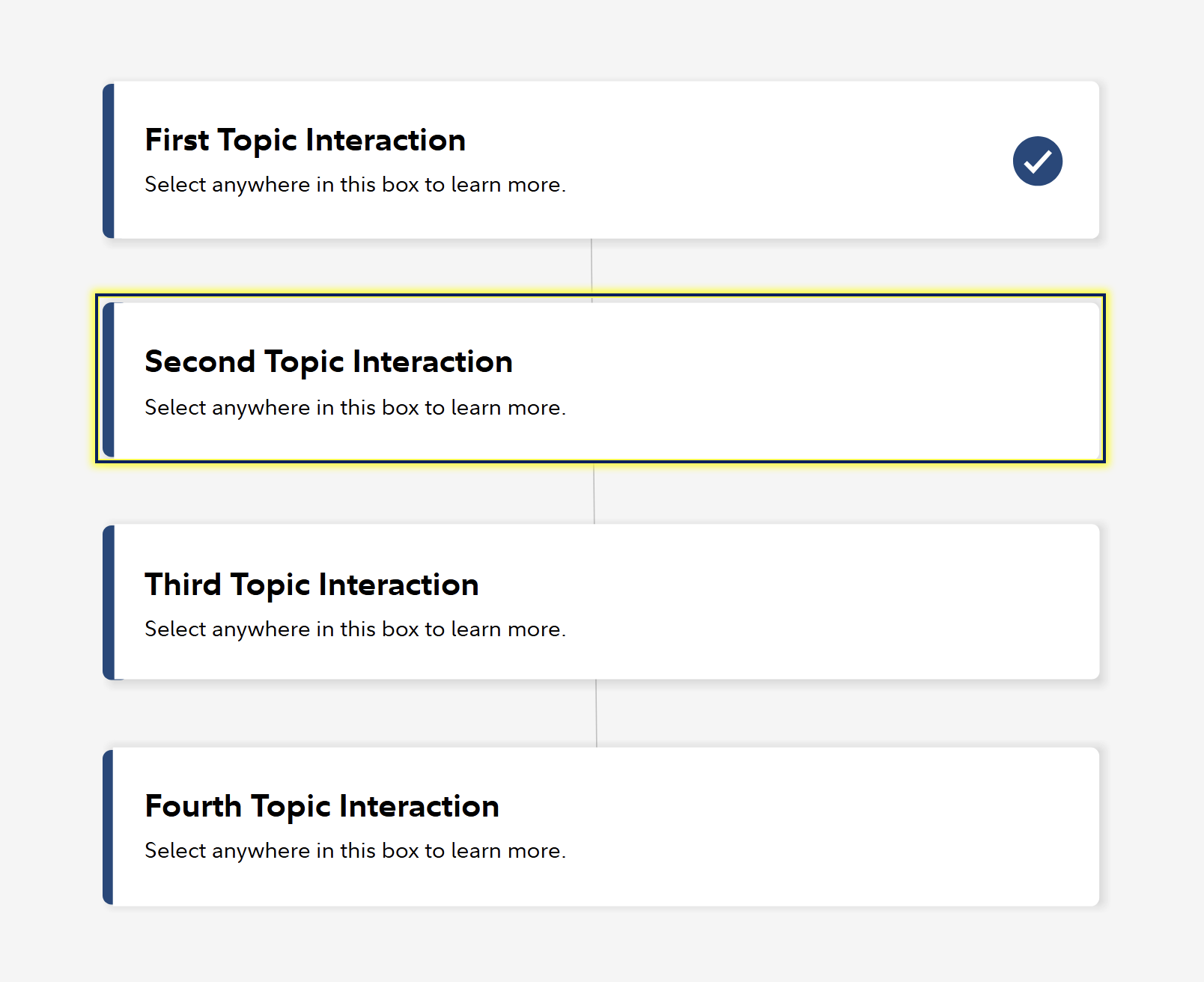Viewport: 1204px width, 982px height.
Task: Click empty middle area of the First Topic card
Action: pos(749,161)
